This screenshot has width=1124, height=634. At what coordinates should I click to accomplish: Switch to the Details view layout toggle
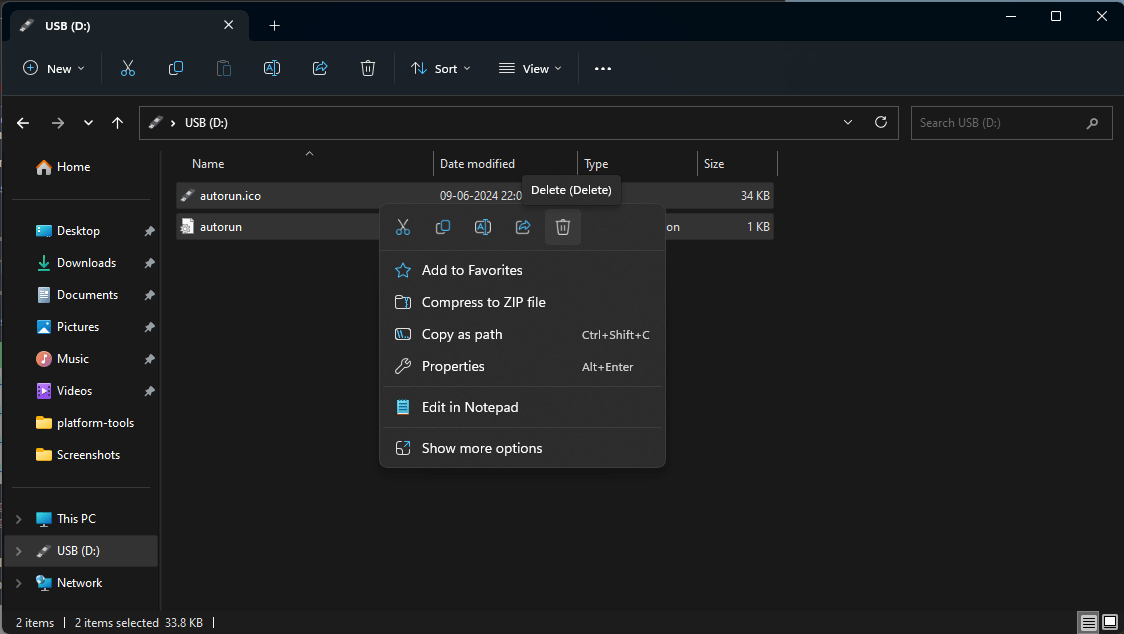tap(1087, 622)
